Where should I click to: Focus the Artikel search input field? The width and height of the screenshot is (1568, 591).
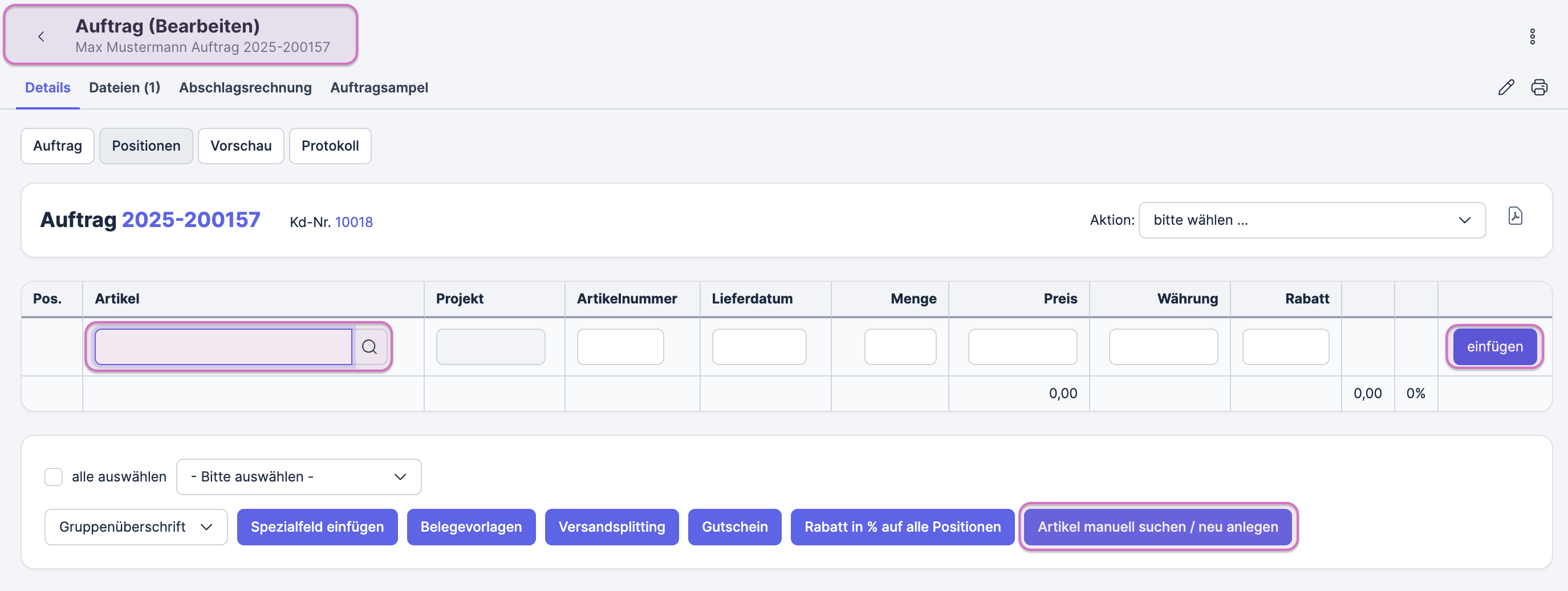coord(224,347)
